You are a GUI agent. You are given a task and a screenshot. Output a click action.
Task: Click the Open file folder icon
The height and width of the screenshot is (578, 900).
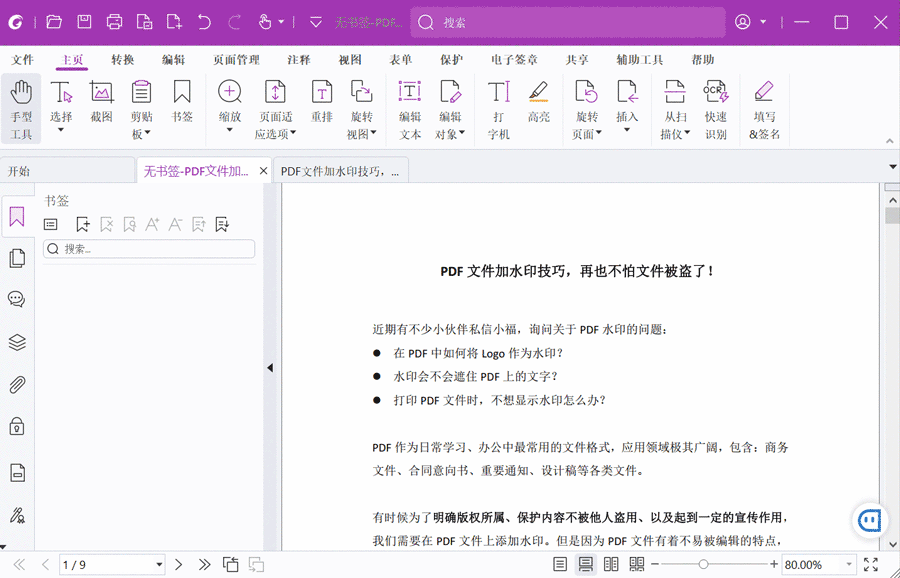(x=54, y=22)
